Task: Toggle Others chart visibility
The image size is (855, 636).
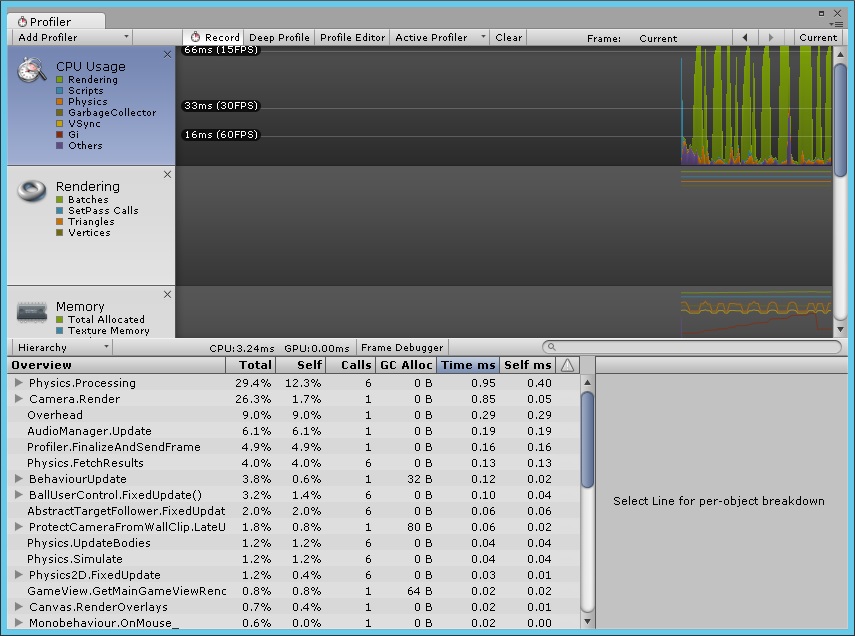Action: (x=59, y=145)
